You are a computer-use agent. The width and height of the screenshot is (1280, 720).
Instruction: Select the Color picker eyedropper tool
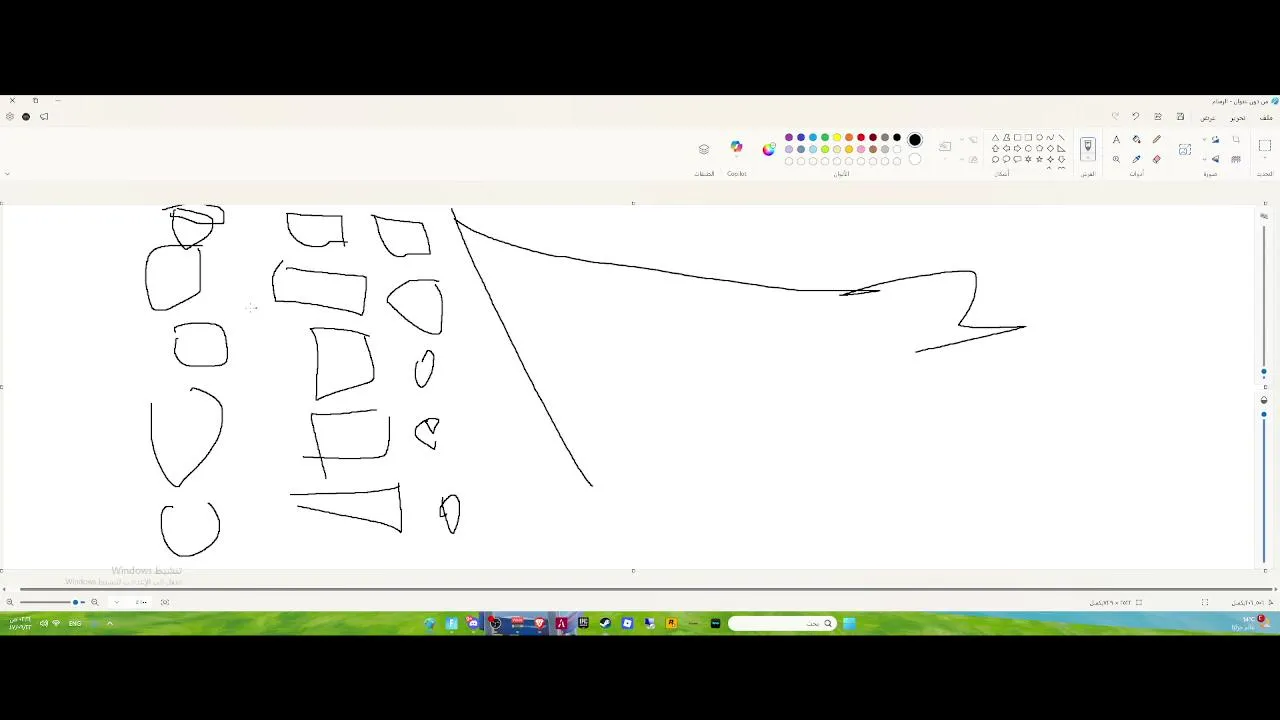(1137, 159)
